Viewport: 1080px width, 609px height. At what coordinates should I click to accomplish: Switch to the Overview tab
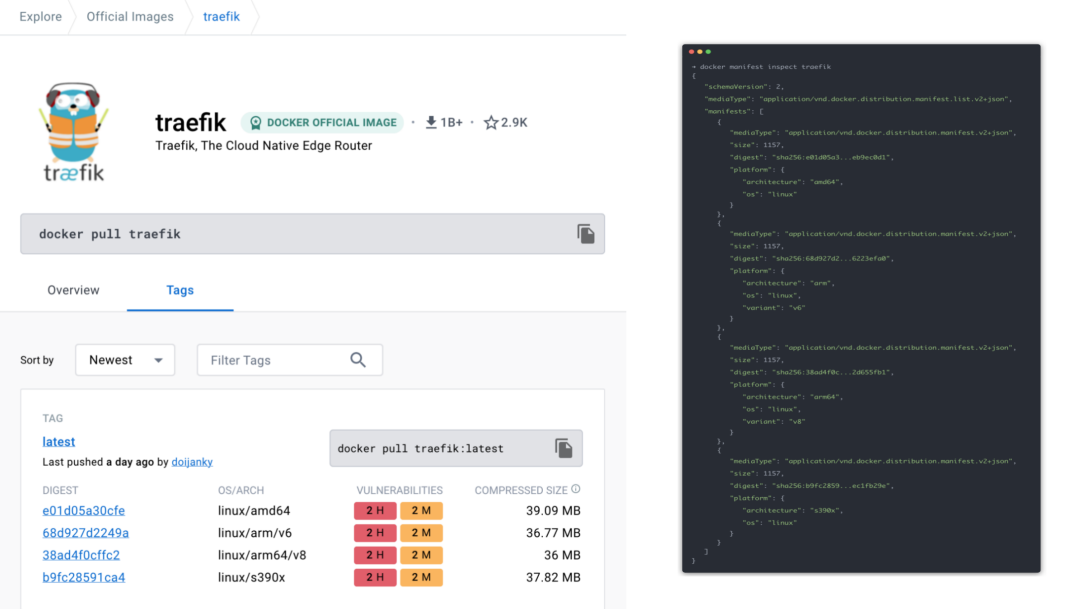(x=73, y=290)
